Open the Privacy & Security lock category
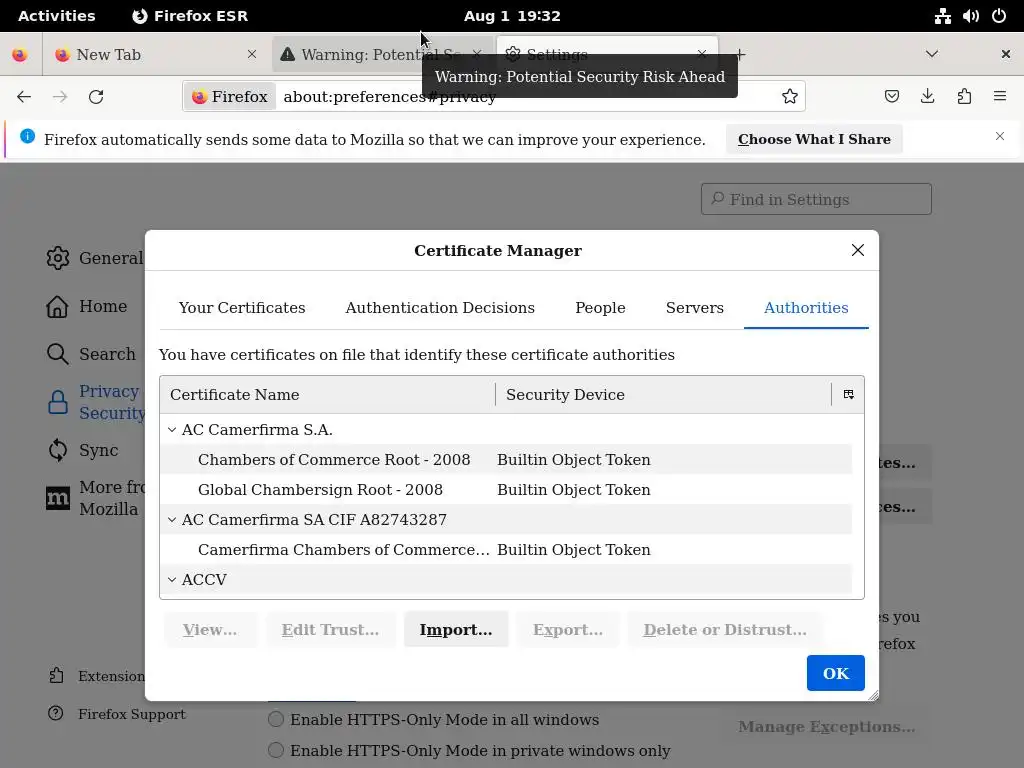This screenshot has width=1024, height=768. pyautogui.click(x=95, y=402)
